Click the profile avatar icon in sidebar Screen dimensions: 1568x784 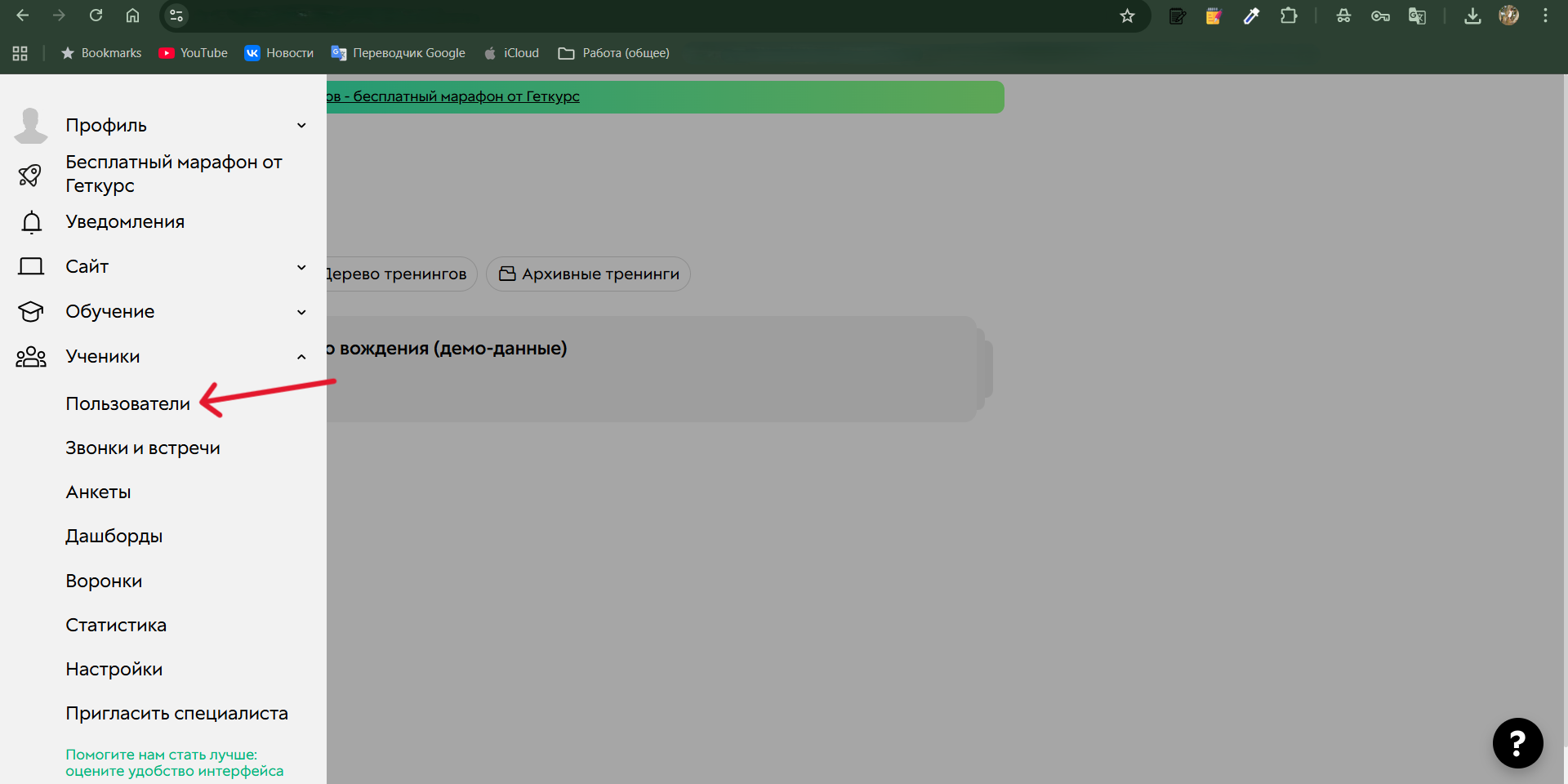pyautogui.click(x=31, y=126)
